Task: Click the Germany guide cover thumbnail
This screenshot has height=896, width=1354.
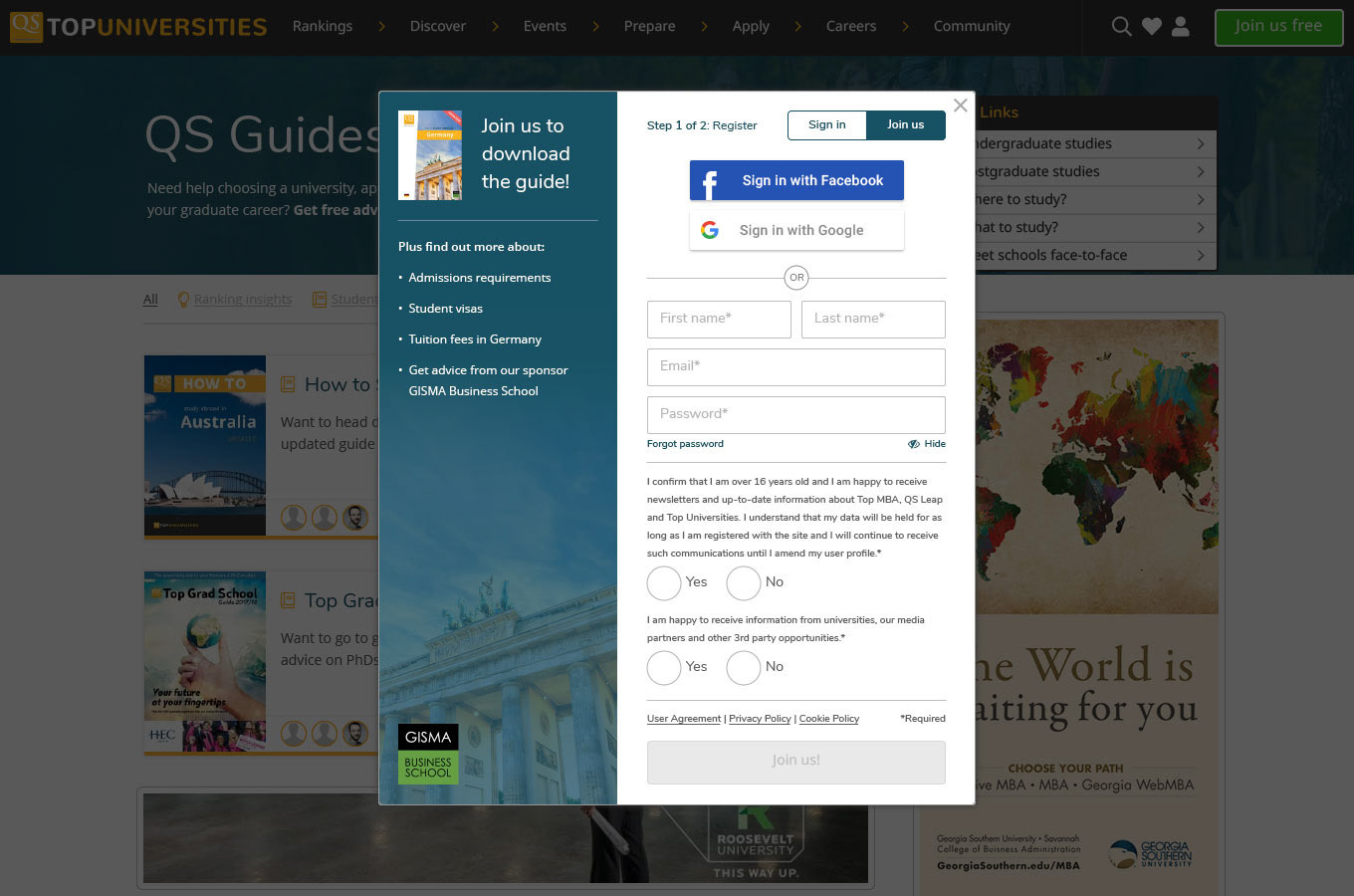Action: click(430, 155)
